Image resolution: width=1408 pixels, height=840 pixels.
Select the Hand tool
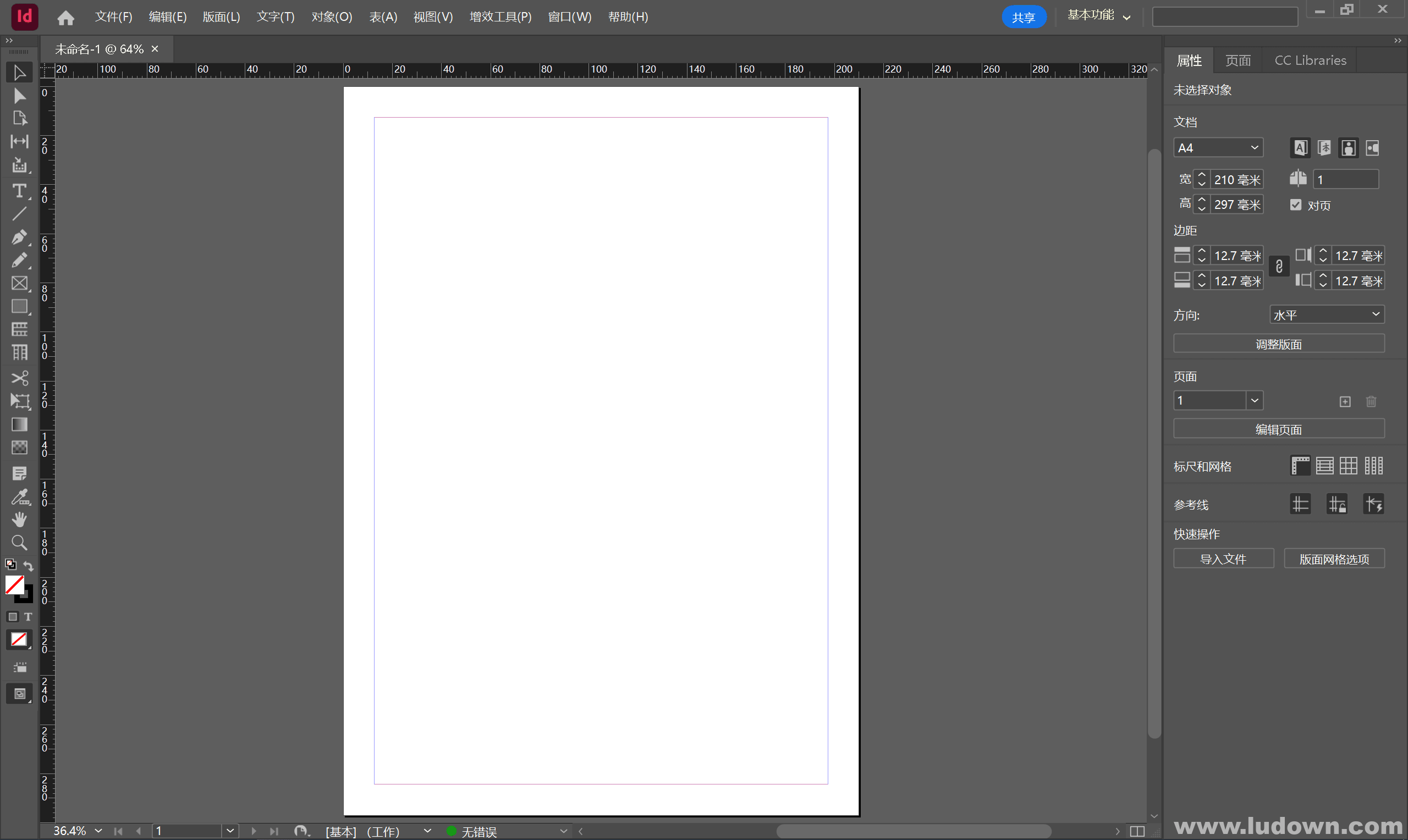tap(20, 519)
